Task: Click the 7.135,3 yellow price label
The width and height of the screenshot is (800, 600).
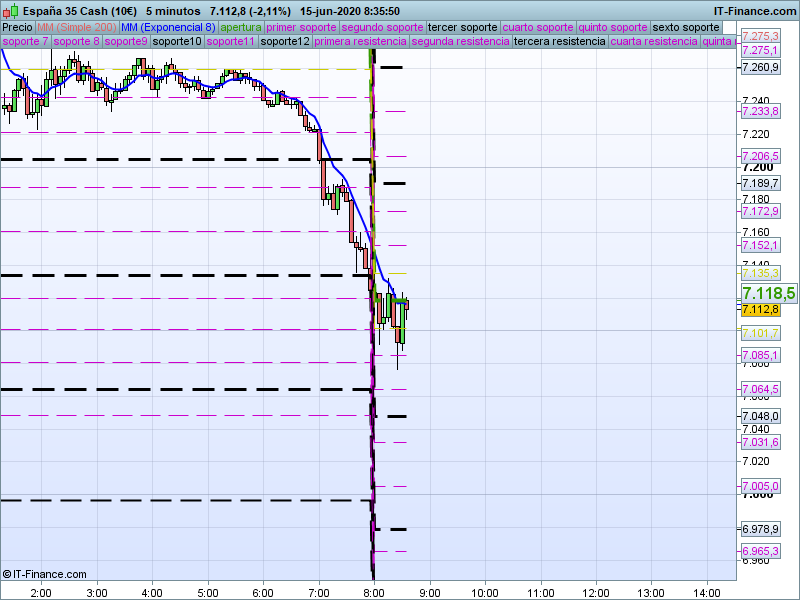Action: click(760, 273)
